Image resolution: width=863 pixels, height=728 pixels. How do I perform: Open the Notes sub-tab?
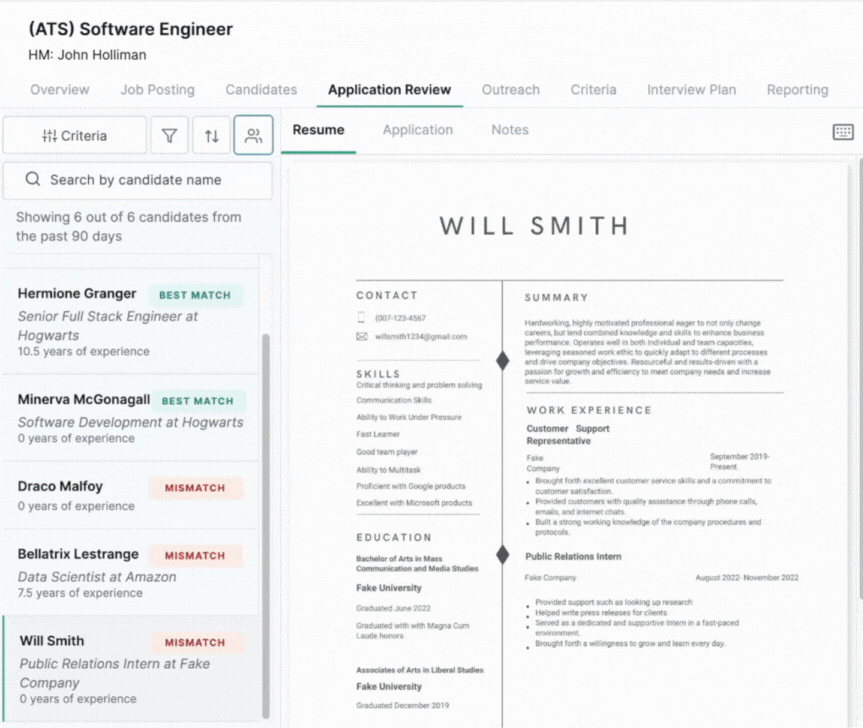click(509, 130)
